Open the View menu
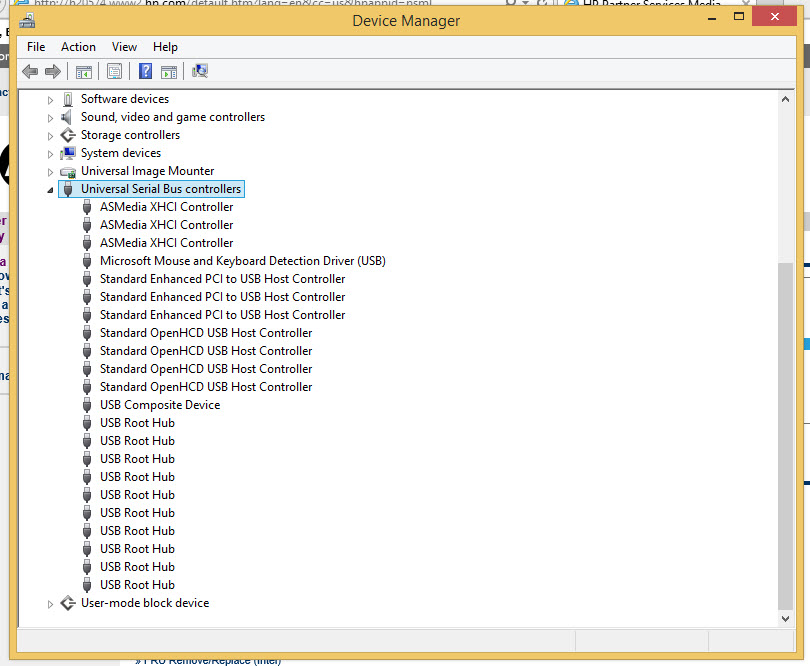 point(124,47)
